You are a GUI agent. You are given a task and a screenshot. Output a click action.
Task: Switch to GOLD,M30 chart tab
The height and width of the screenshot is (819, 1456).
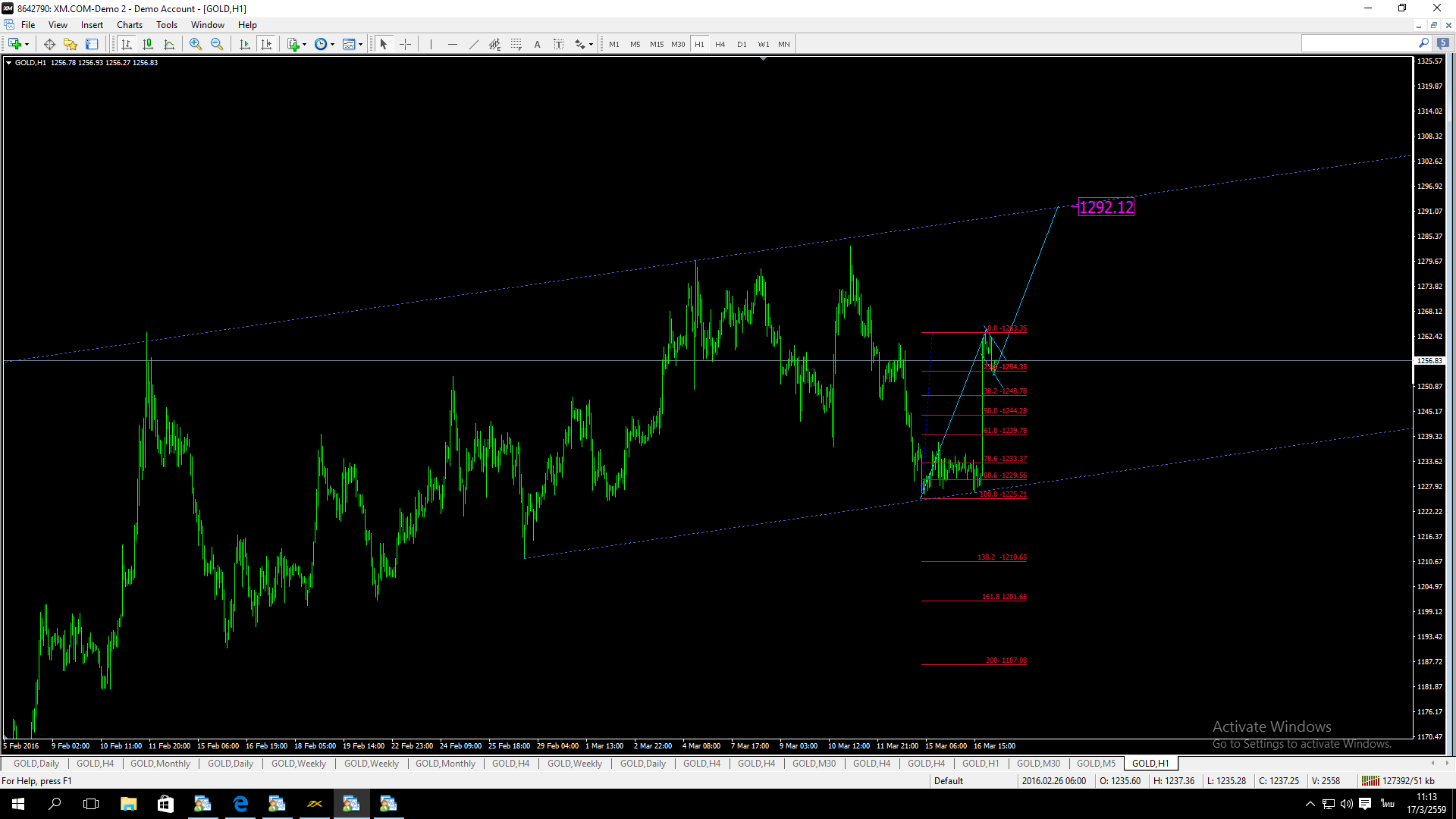(814, 764)
